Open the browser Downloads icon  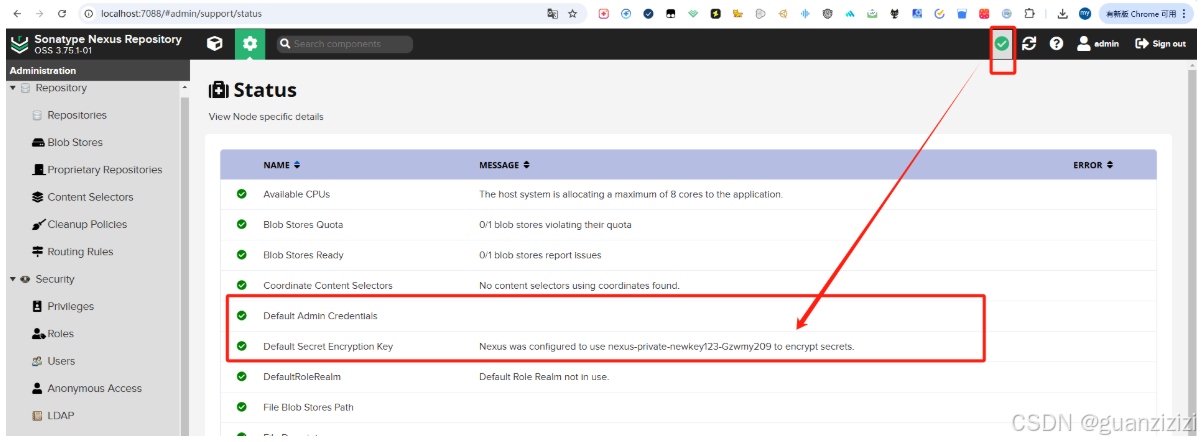coord(1063,14)
